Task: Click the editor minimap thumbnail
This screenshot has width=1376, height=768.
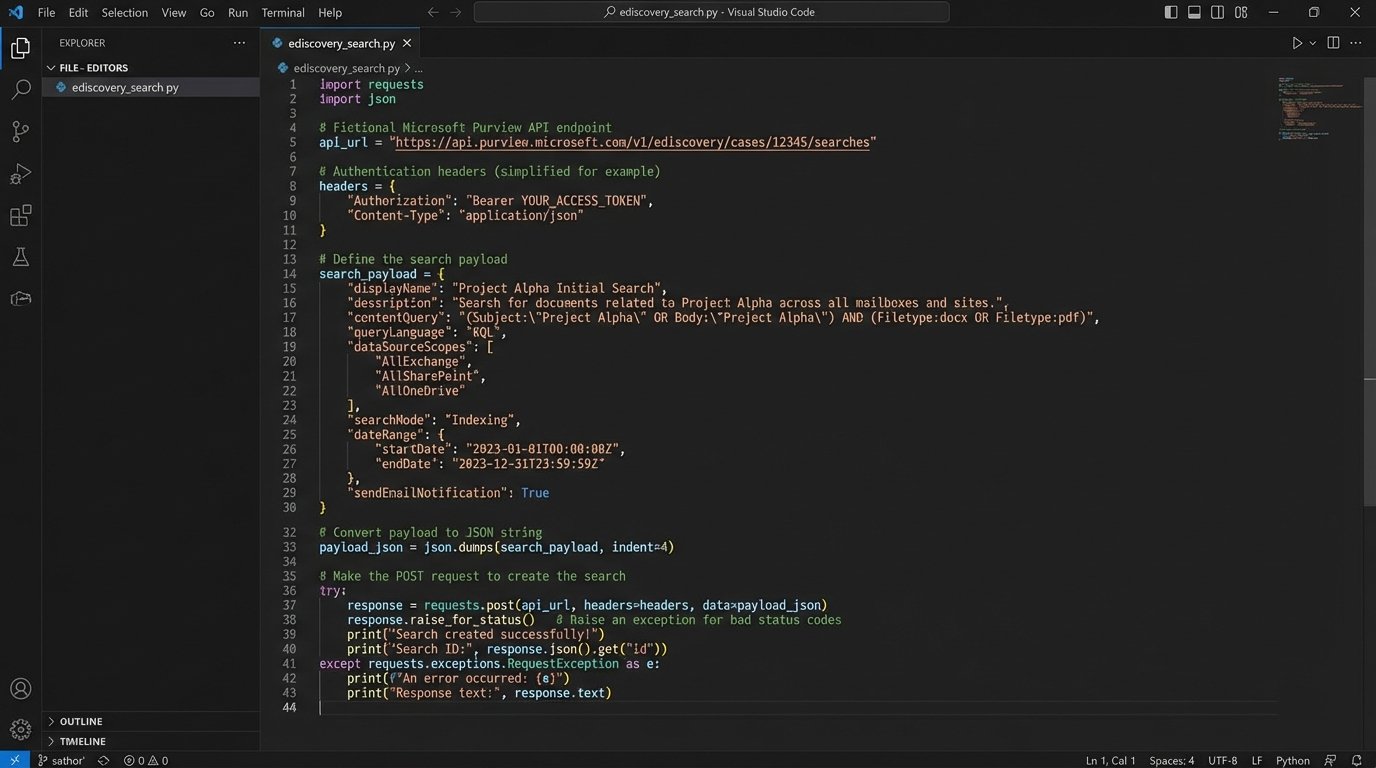Action: click(x=1318, y=105)
